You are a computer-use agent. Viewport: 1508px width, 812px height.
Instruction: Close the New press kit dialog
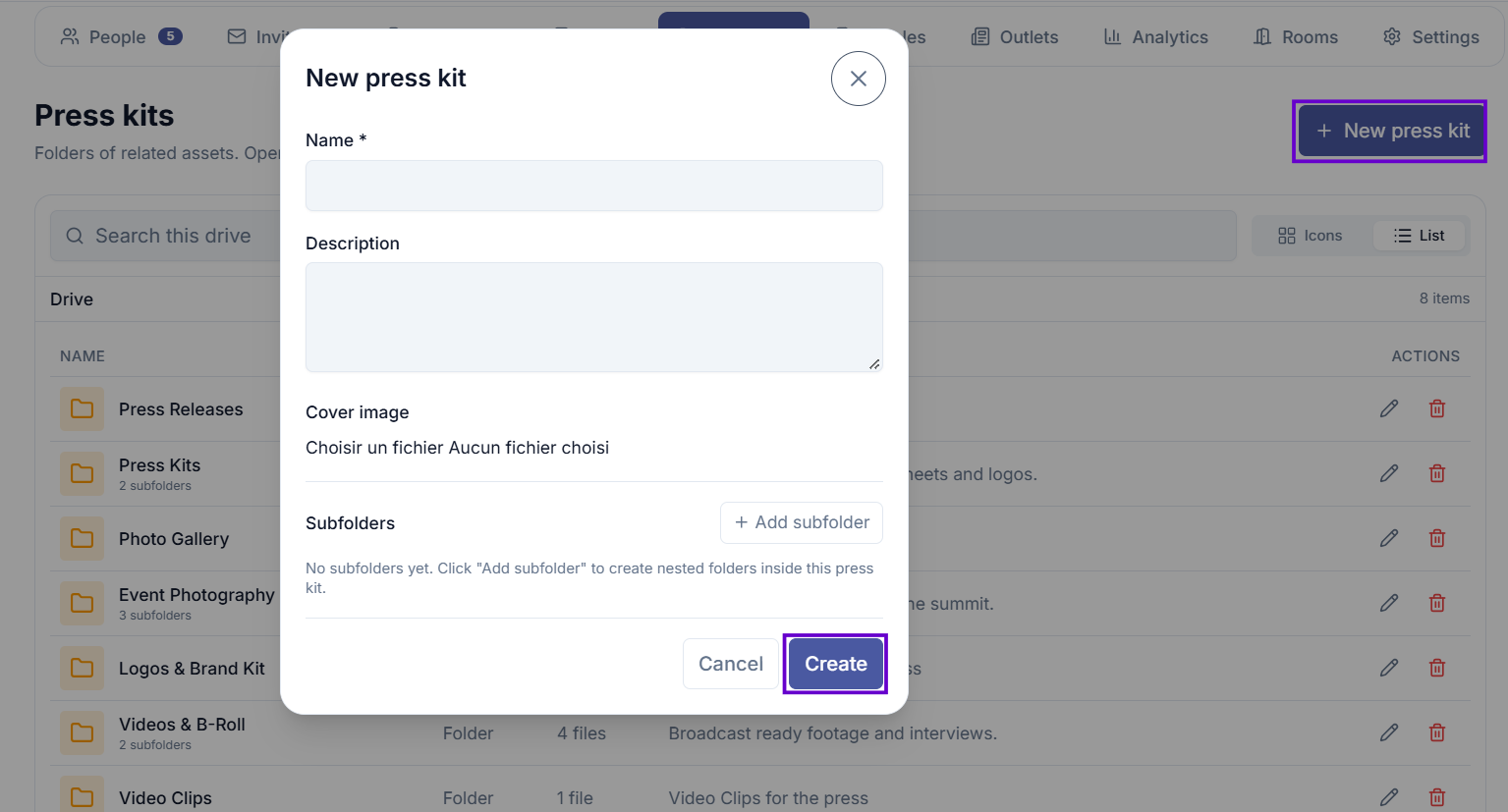click(858, 79)
